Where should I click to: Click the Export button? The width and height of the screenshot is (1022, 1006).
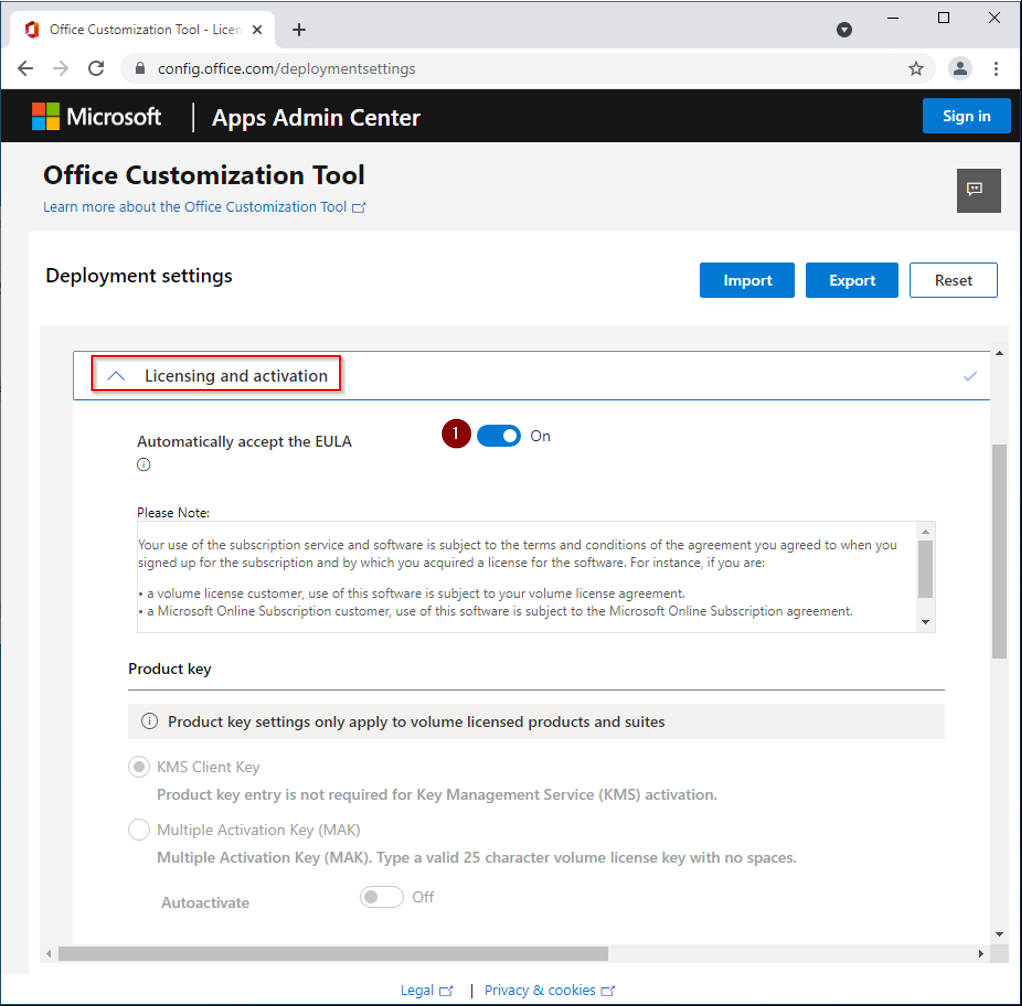point(852,280)
